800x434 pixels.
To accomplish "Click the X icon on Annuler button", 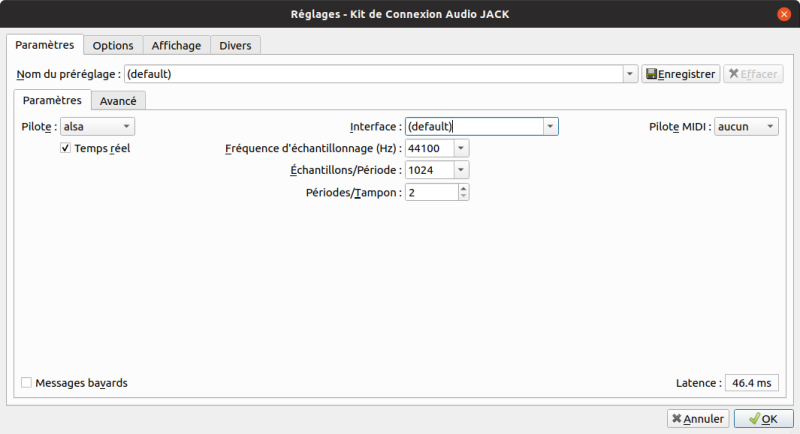I will (677, 418).
